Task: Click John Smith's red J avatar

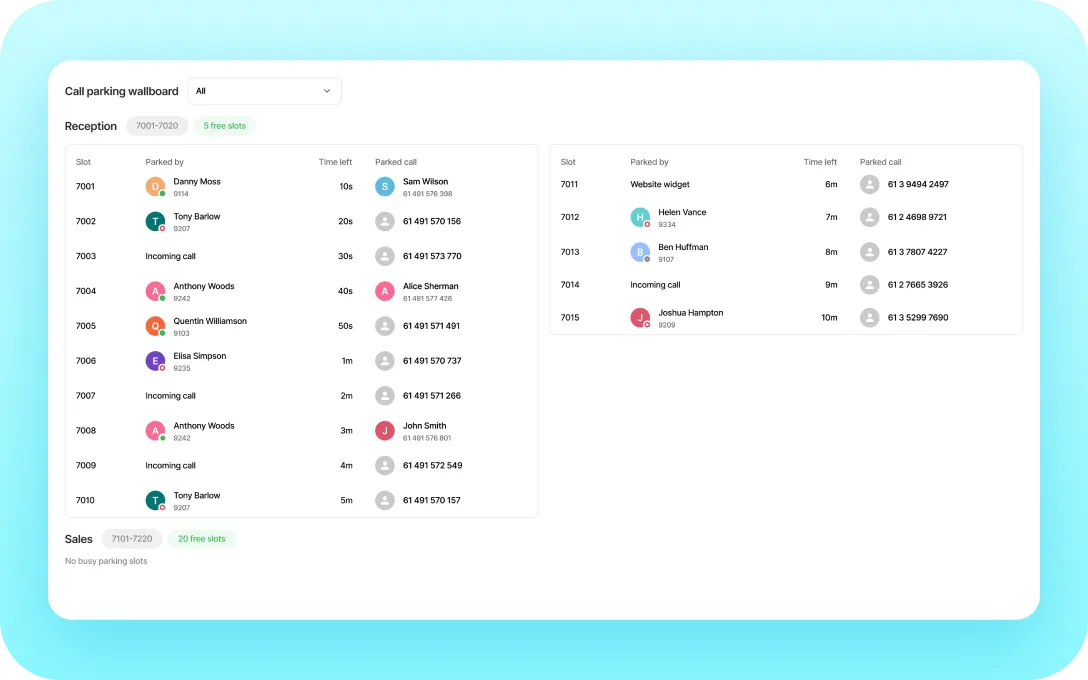Action: [385, 431]
